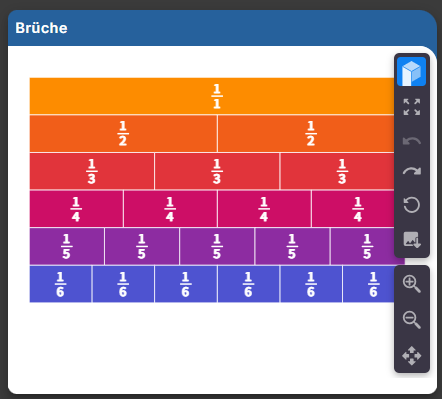
Task: Select the right 1/2 fraction tile
Action: [306, 134]
